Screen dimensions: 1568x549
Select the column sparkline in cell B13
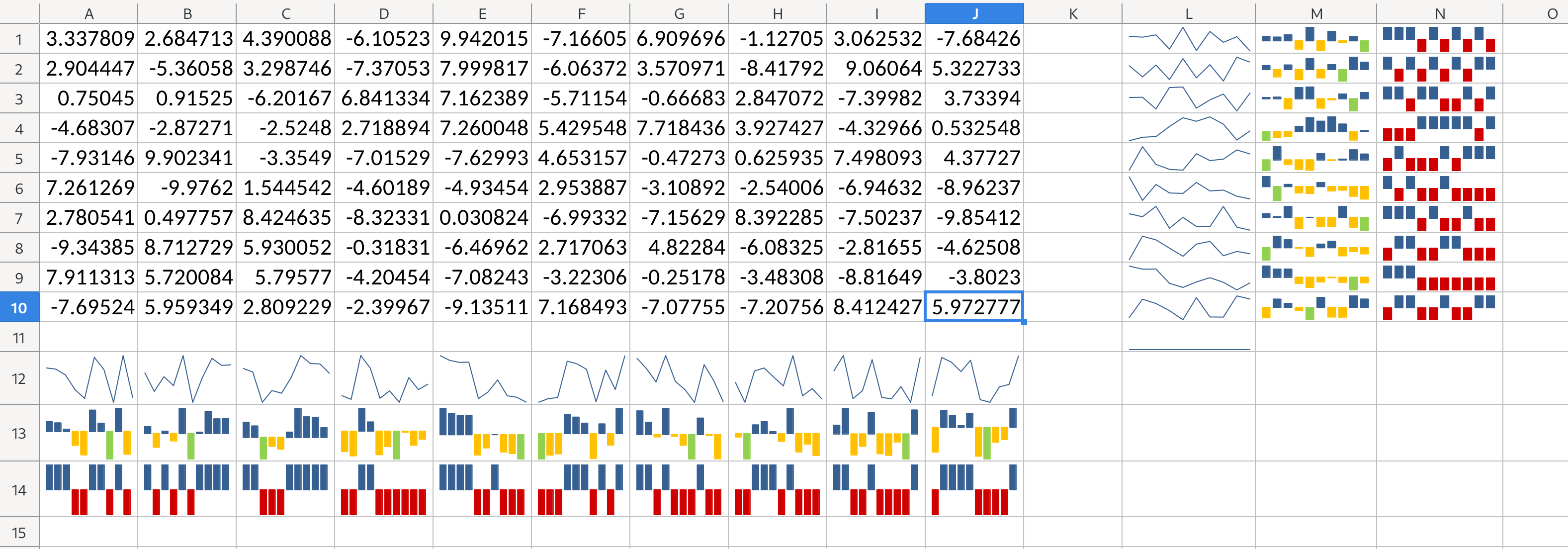tap(187, 433)
